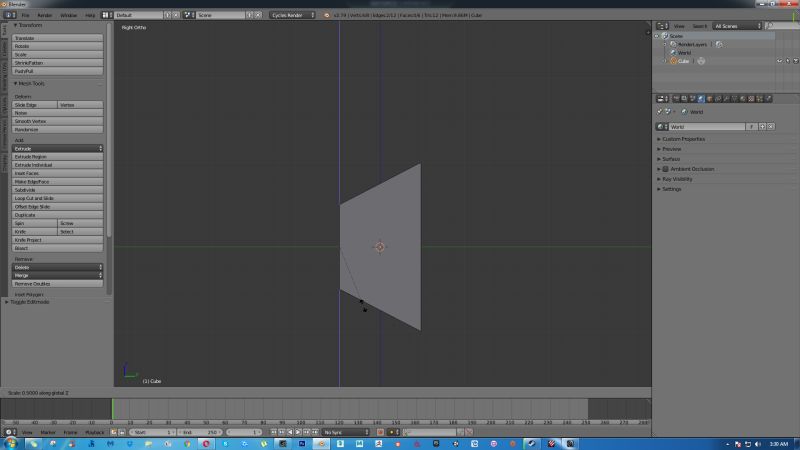Viewport: 800px width, 450px height.
Task: Click the End frame field in timeline
Action: (201, 432)
